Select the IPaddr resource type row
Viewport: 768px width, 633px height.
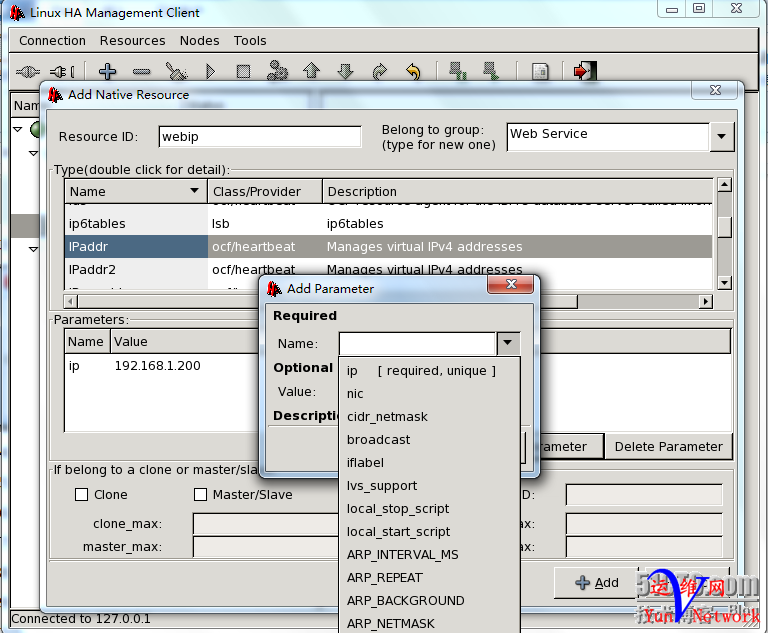coord(388,246)
